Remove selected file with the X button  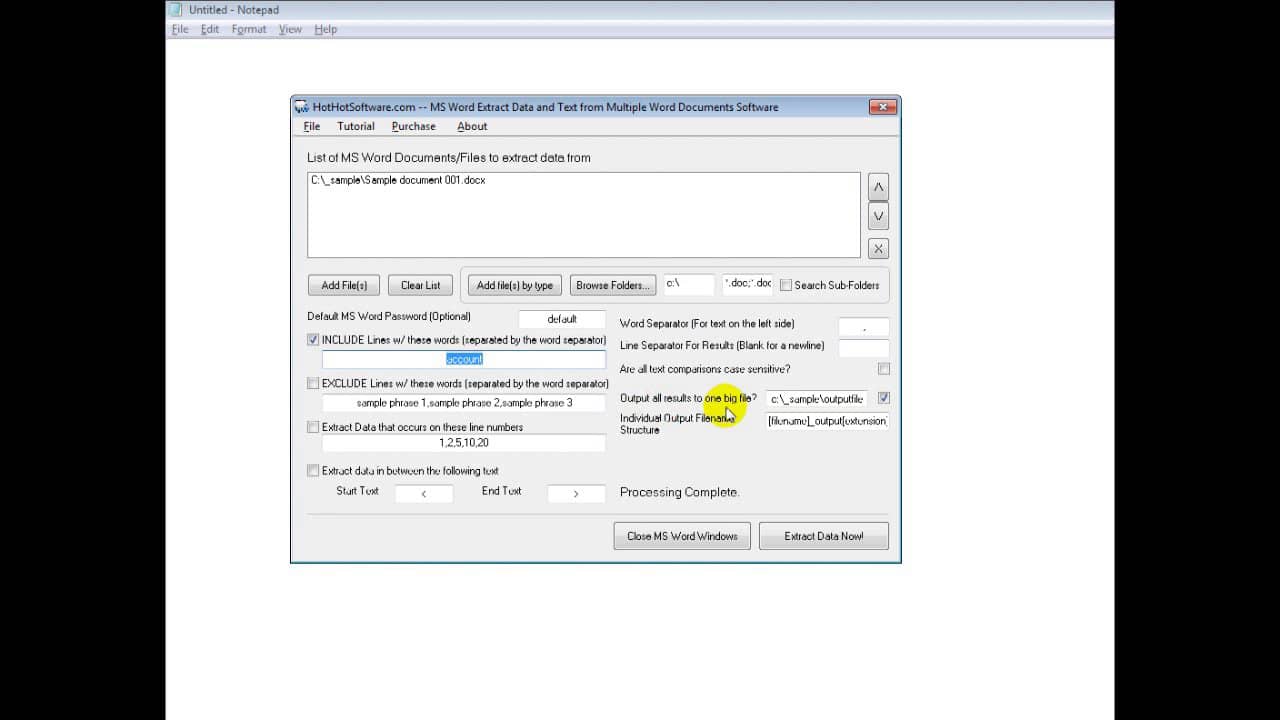[x=878, y=249]
